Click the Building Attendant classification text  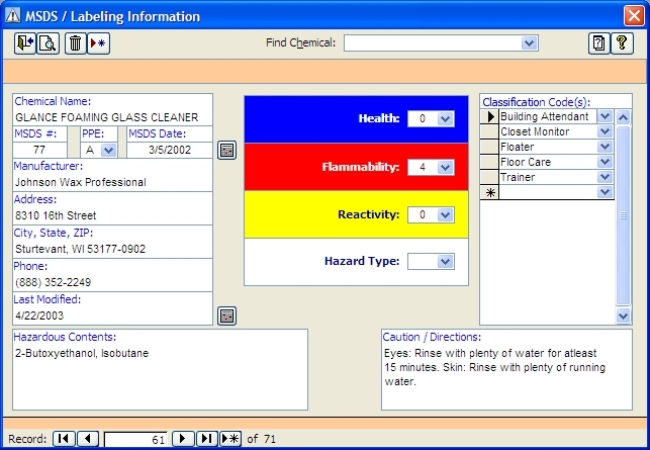click(544, 116)
